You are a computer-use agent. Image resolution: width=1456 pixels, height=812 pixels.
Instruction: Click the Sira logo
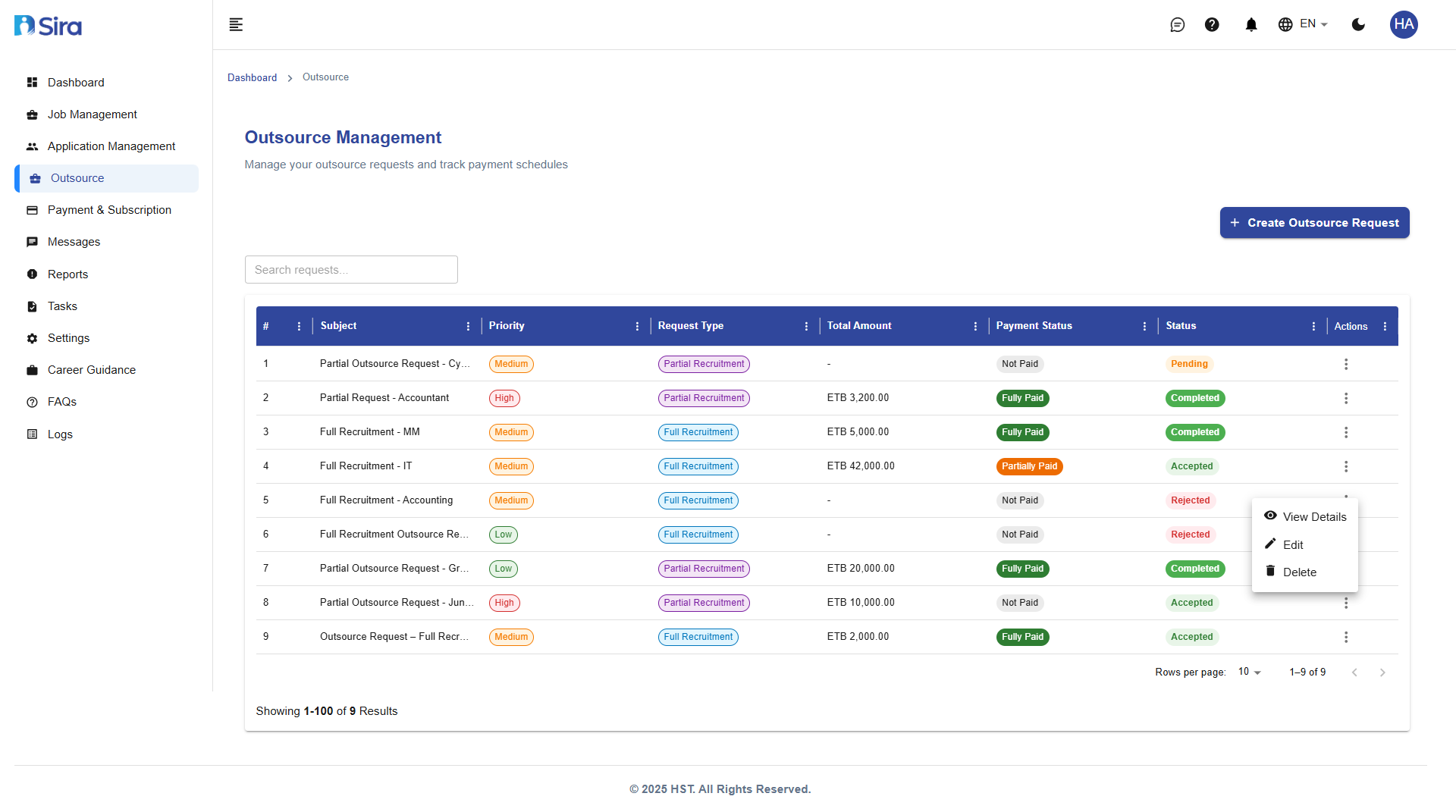[49, 26]
